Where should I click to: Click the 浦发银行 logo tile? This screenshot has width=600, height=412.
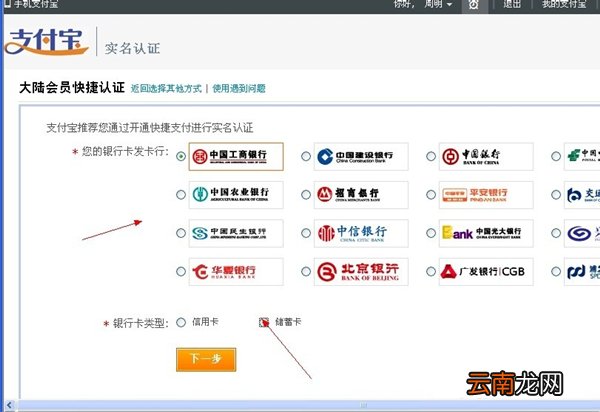click(x=582, y=272)
